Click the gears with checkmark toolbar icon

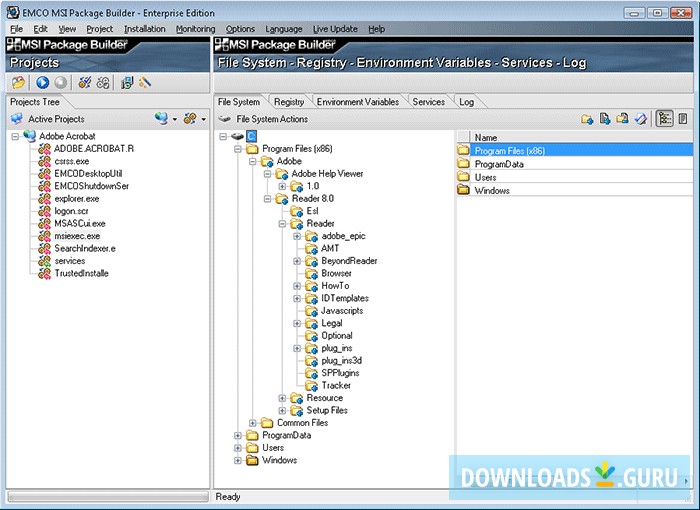coord(84,83)
